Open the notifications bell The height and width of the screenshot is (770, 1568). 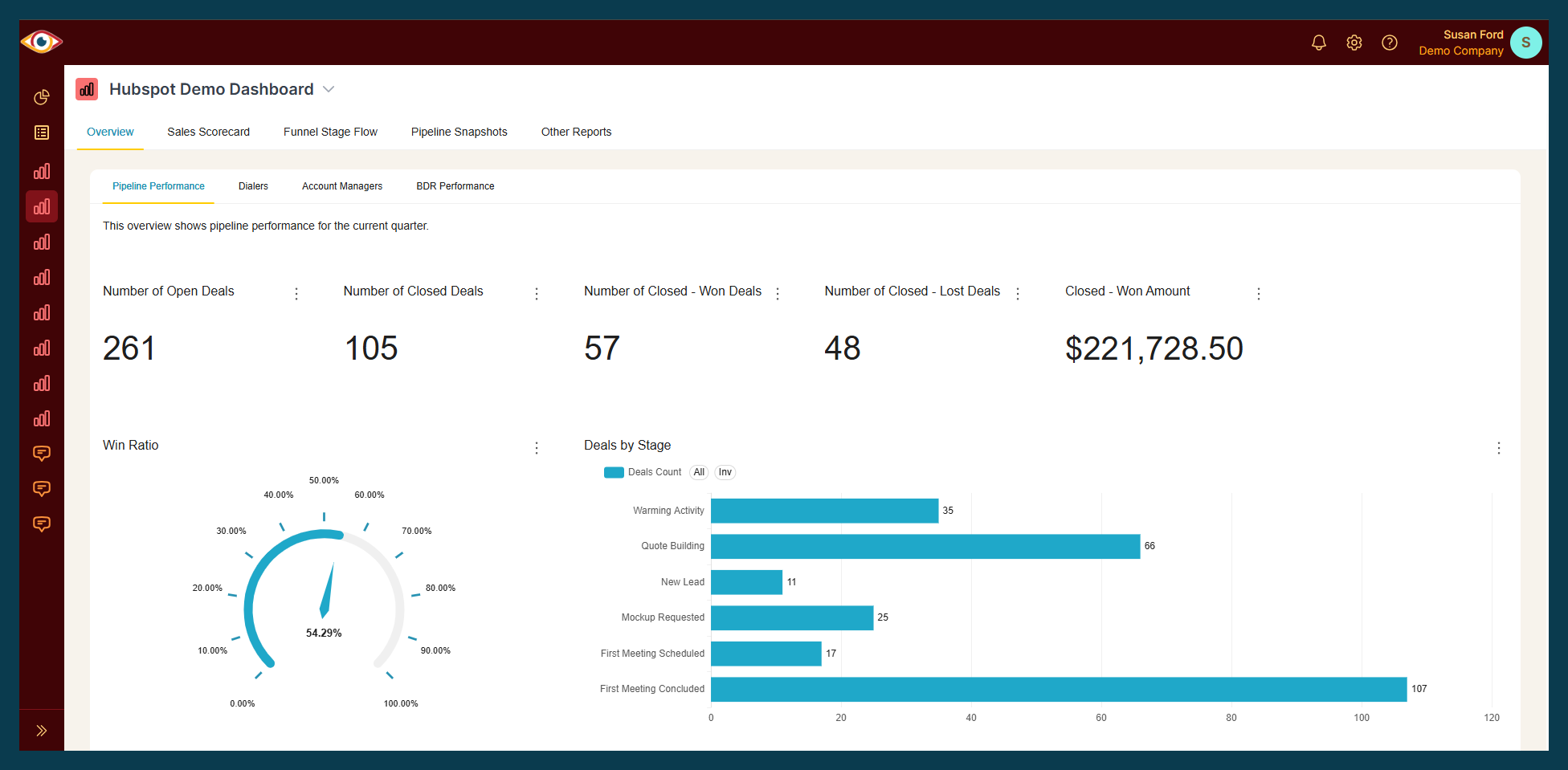click(x=1319, y=43)
